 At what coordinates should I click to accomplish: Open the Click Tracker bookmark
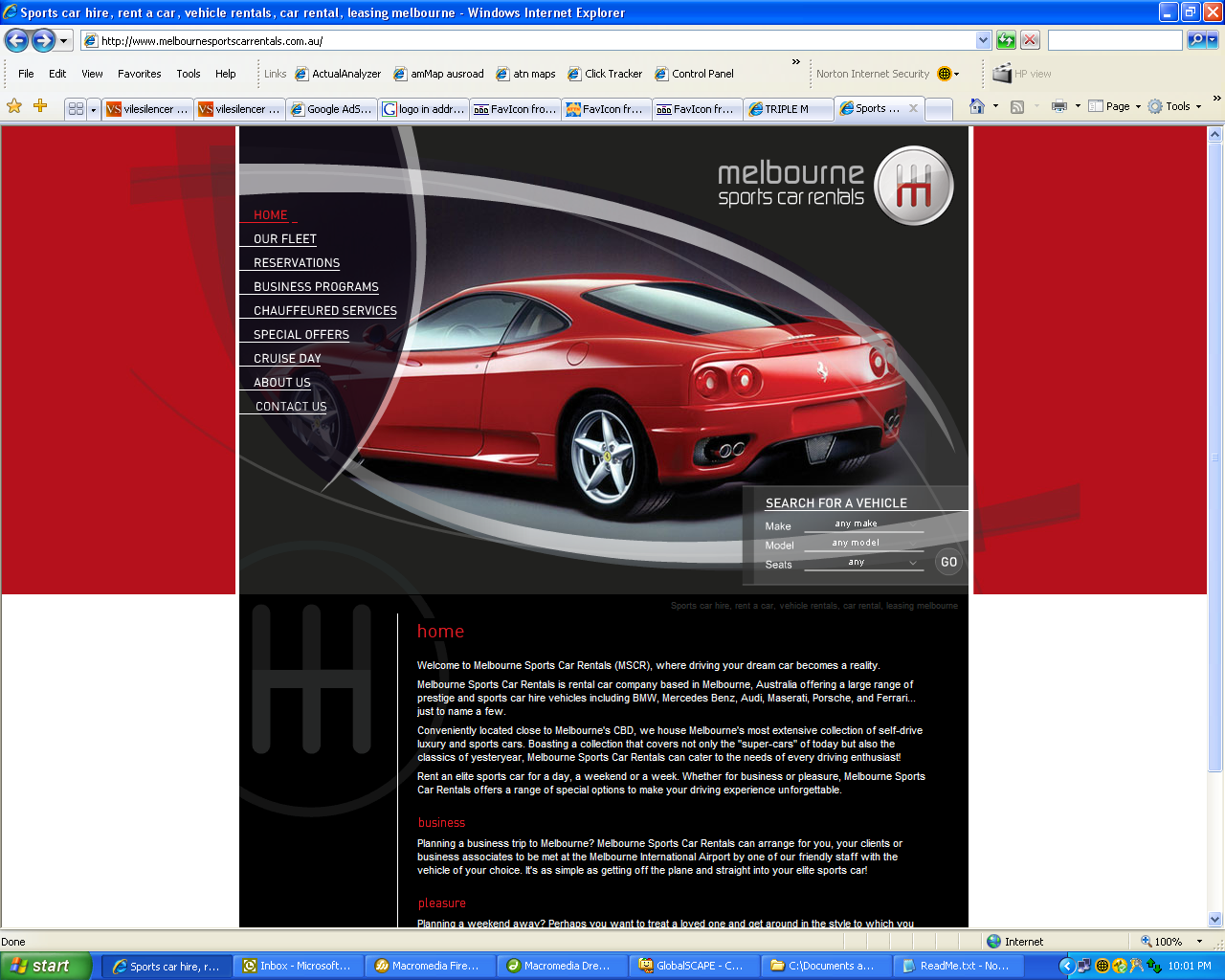(x=605, y=74)
